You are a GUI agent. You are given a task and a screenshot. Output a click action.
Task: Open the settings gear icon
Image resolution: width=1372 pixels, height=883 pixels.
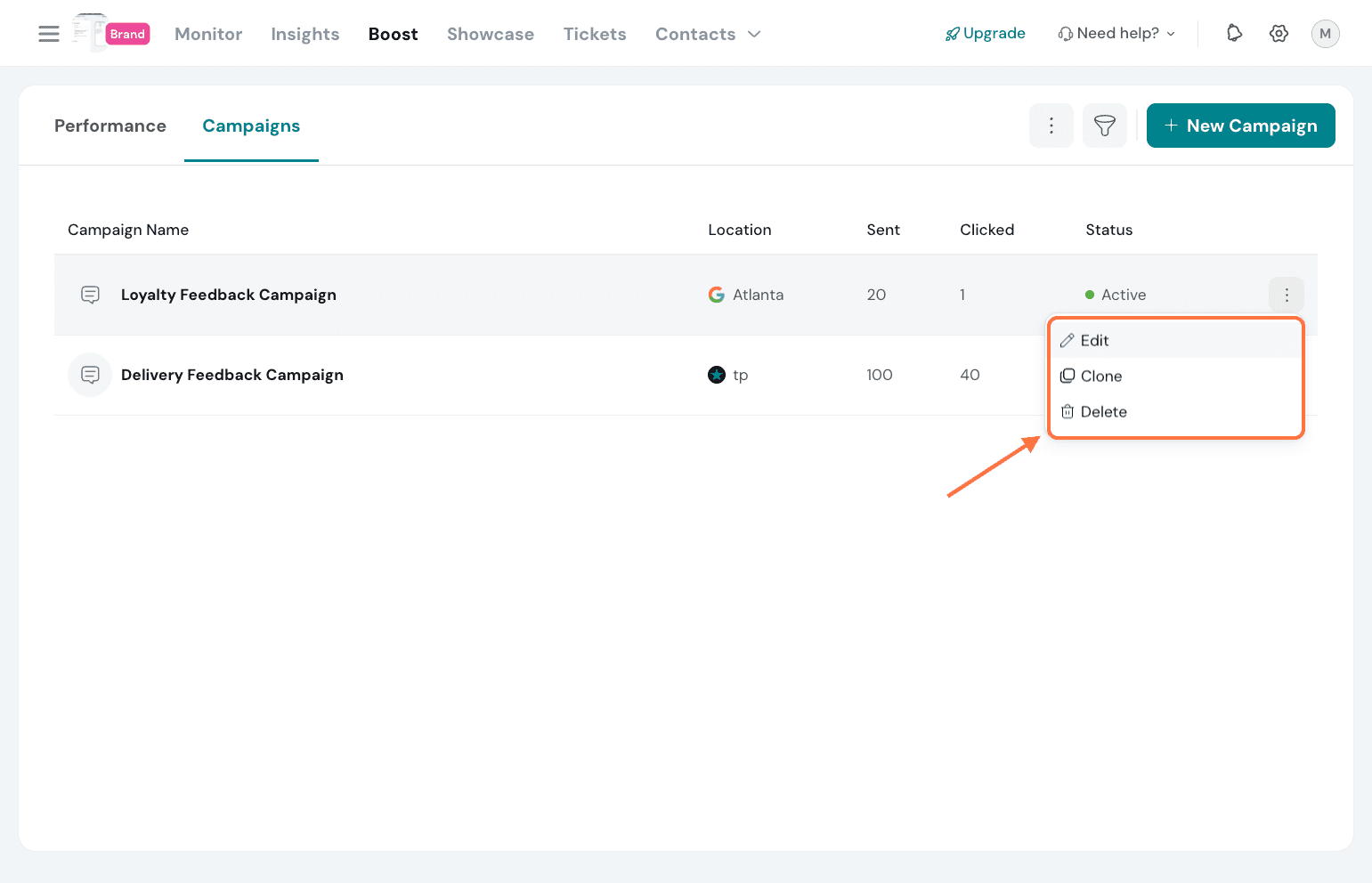click(x=1279, y=34)
